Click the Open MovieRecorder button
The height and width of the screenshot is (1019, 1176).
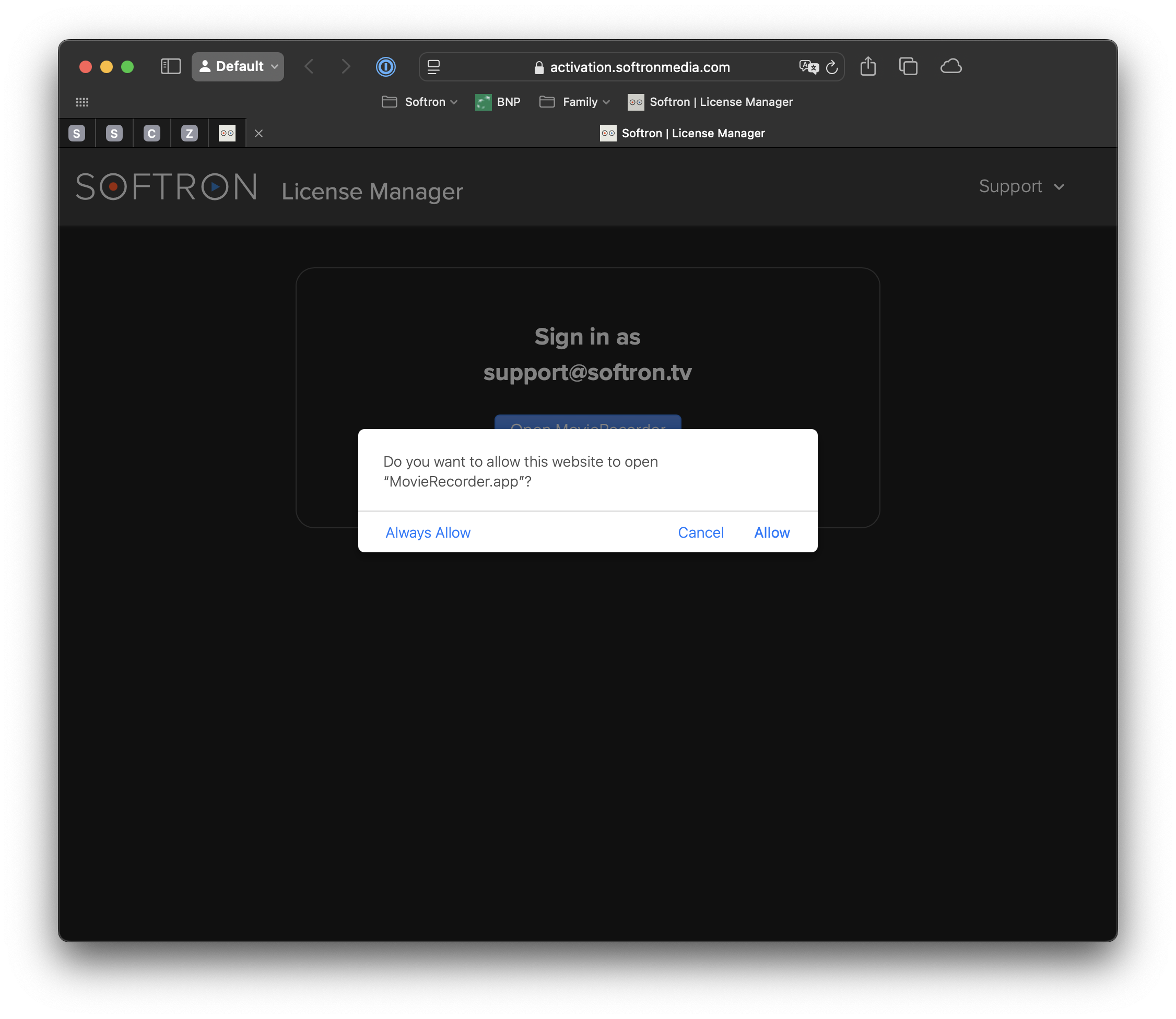587,422
